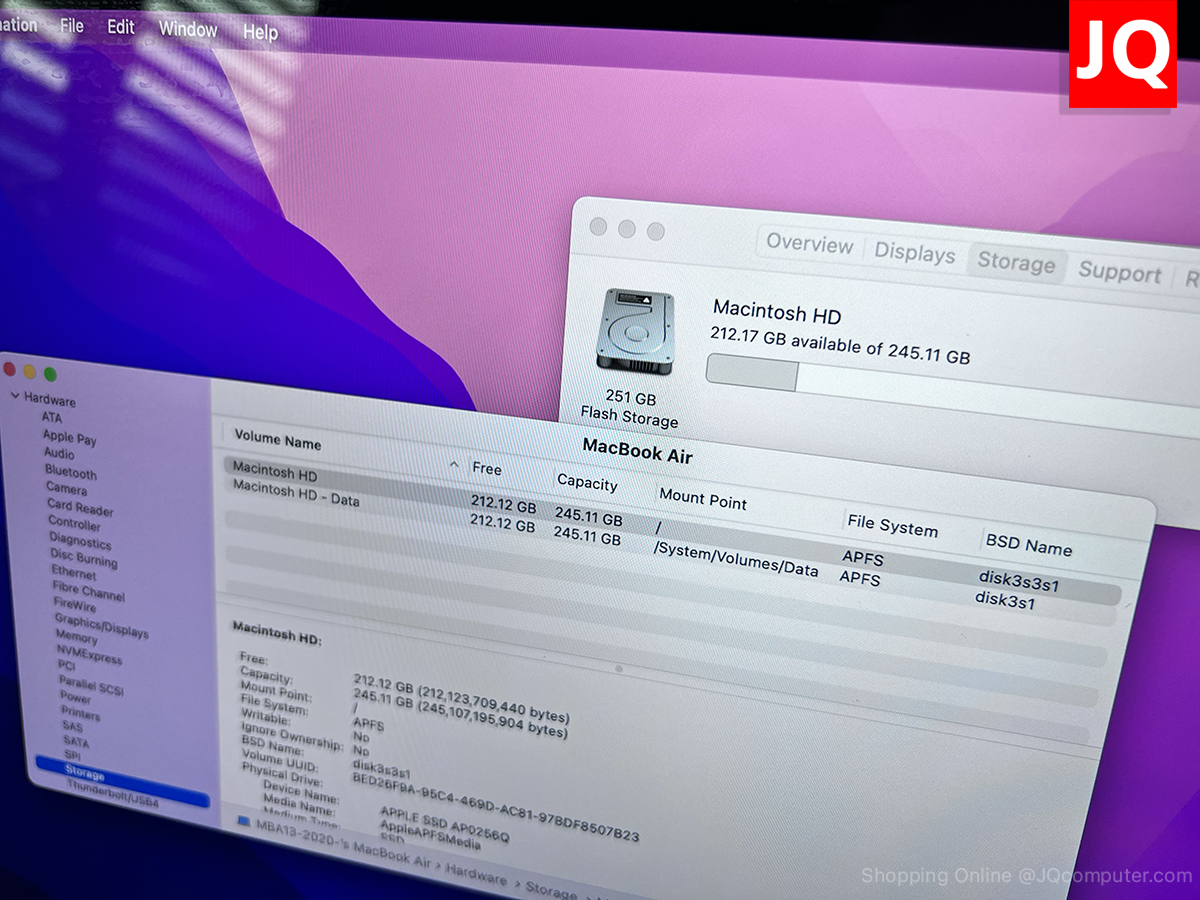
Task: Select Printers in the sidebar
Action: (x=80, y=714)
